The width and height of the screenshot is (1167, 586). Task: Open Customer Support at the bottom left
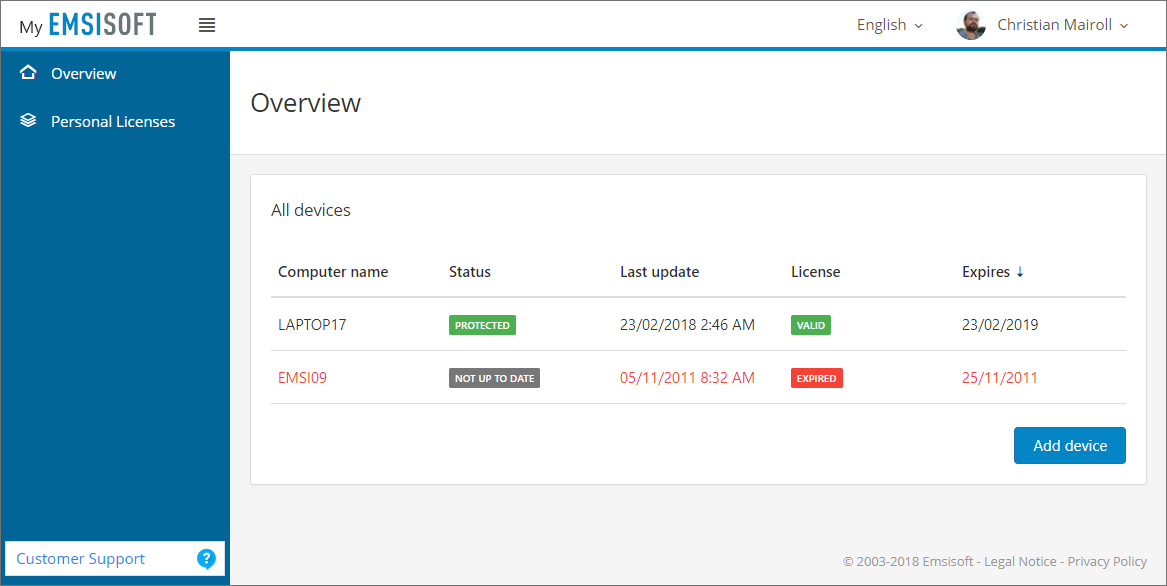80,558
